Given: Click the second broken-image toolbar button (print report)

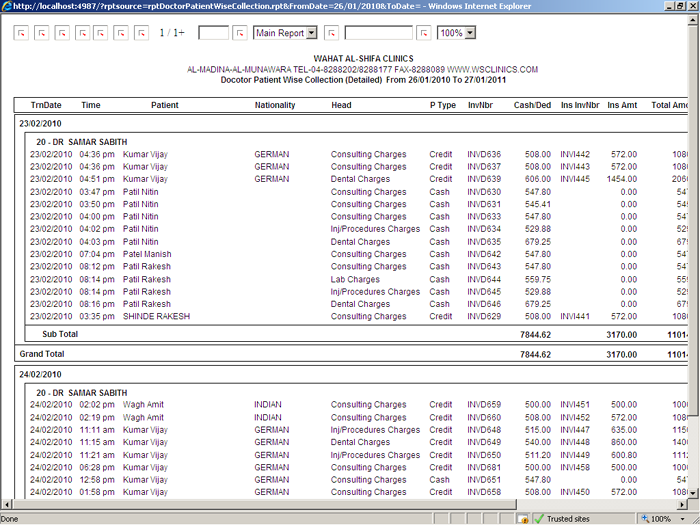Looking at the screenshot, I should click(42, 33).
